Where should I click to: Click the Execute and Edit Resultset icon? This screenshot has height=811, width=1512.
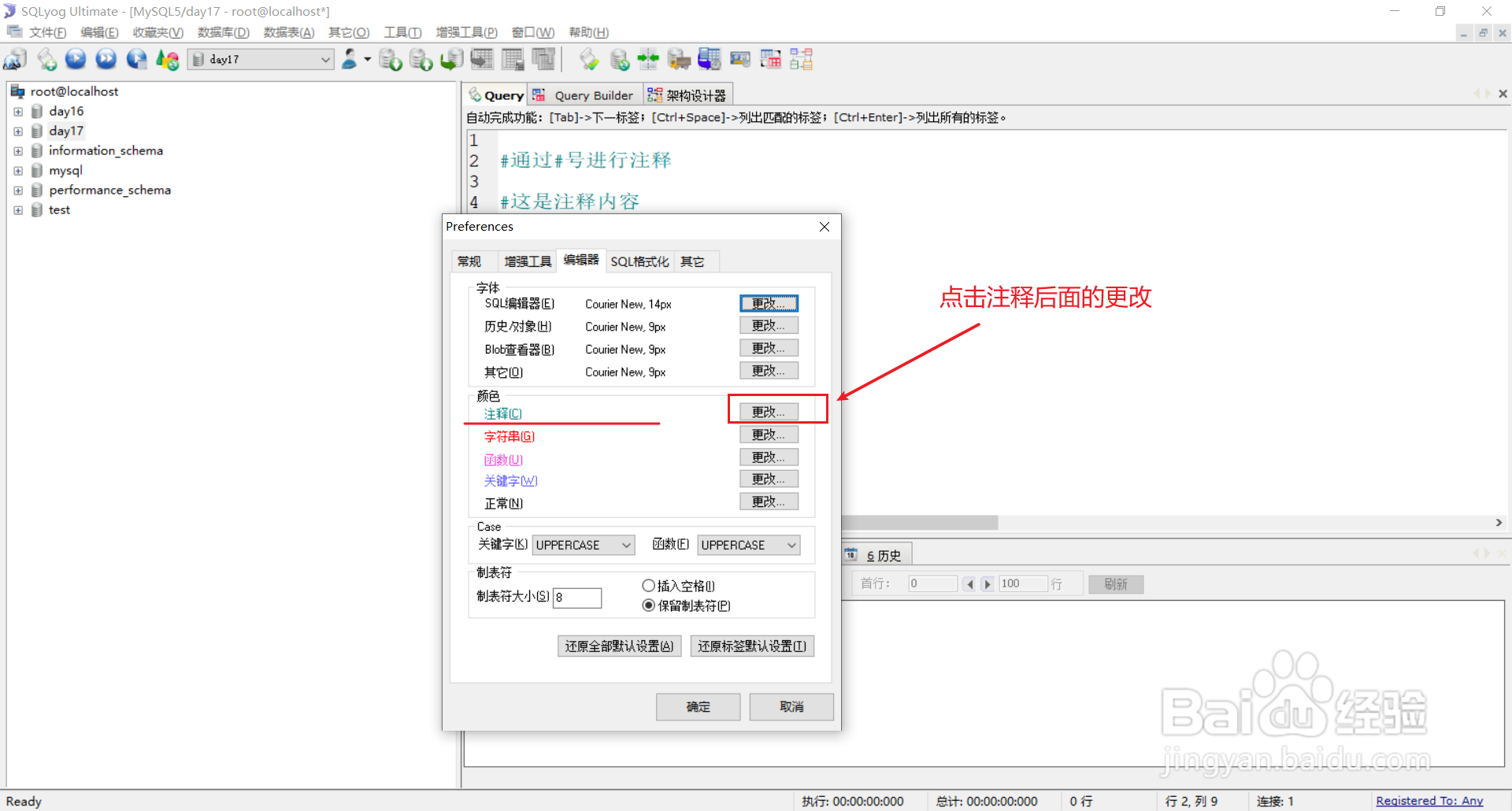[x=137, y=59]
